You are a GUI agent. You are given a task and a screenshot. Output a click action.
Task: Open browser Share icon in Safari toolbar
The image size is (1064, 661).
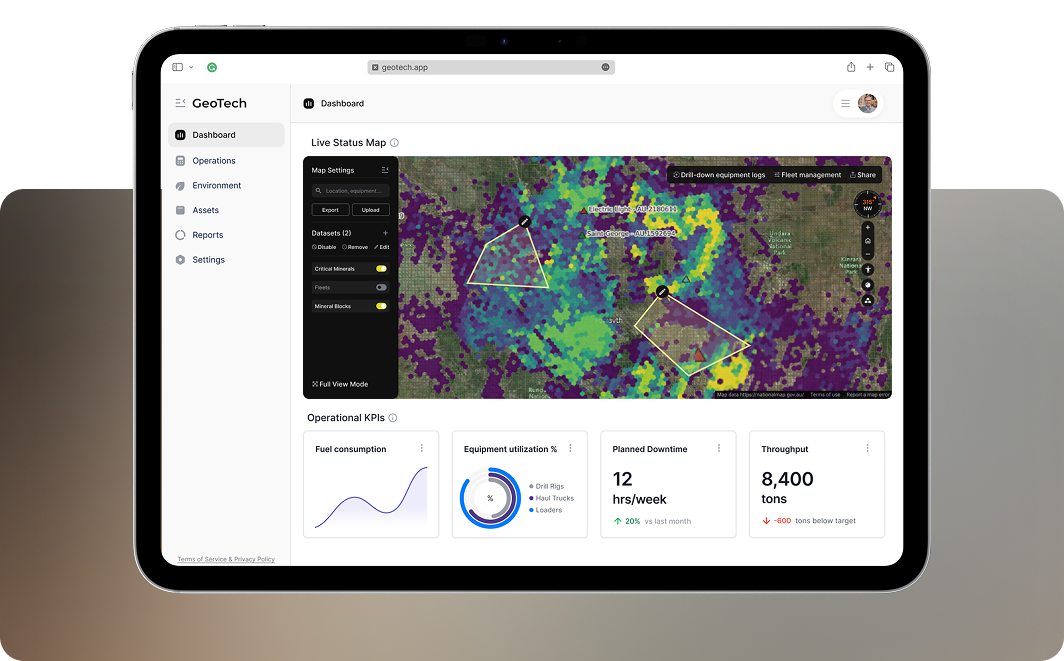click(x=851, y=67)
